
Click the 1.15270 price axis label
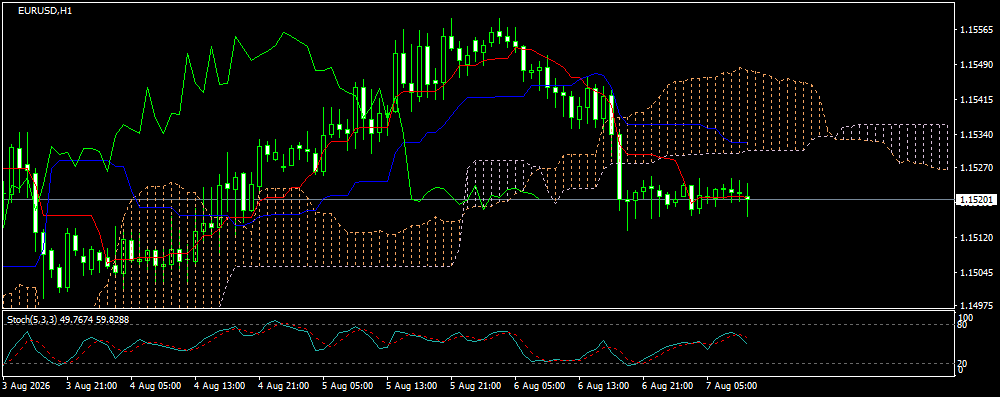[978, 169]
